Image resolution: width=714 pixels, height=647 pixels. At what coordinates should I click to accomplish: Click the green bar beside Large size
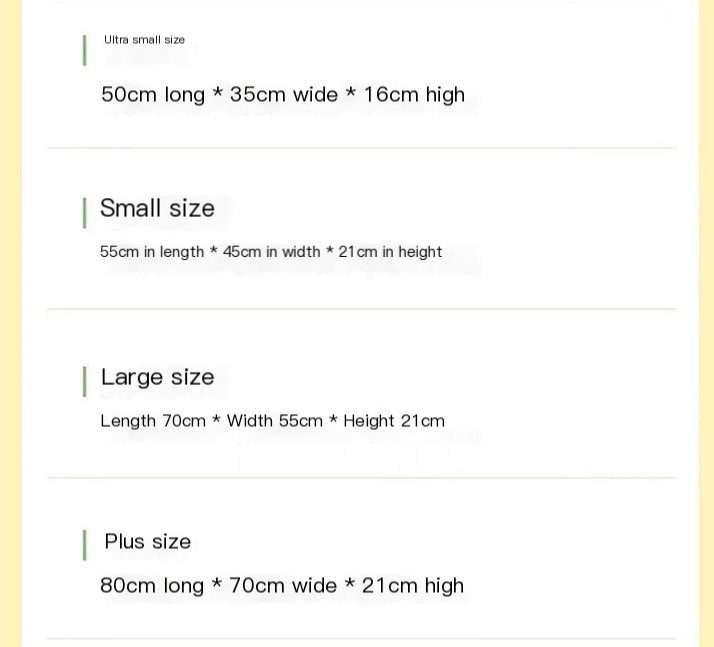[x=84, y=381]
